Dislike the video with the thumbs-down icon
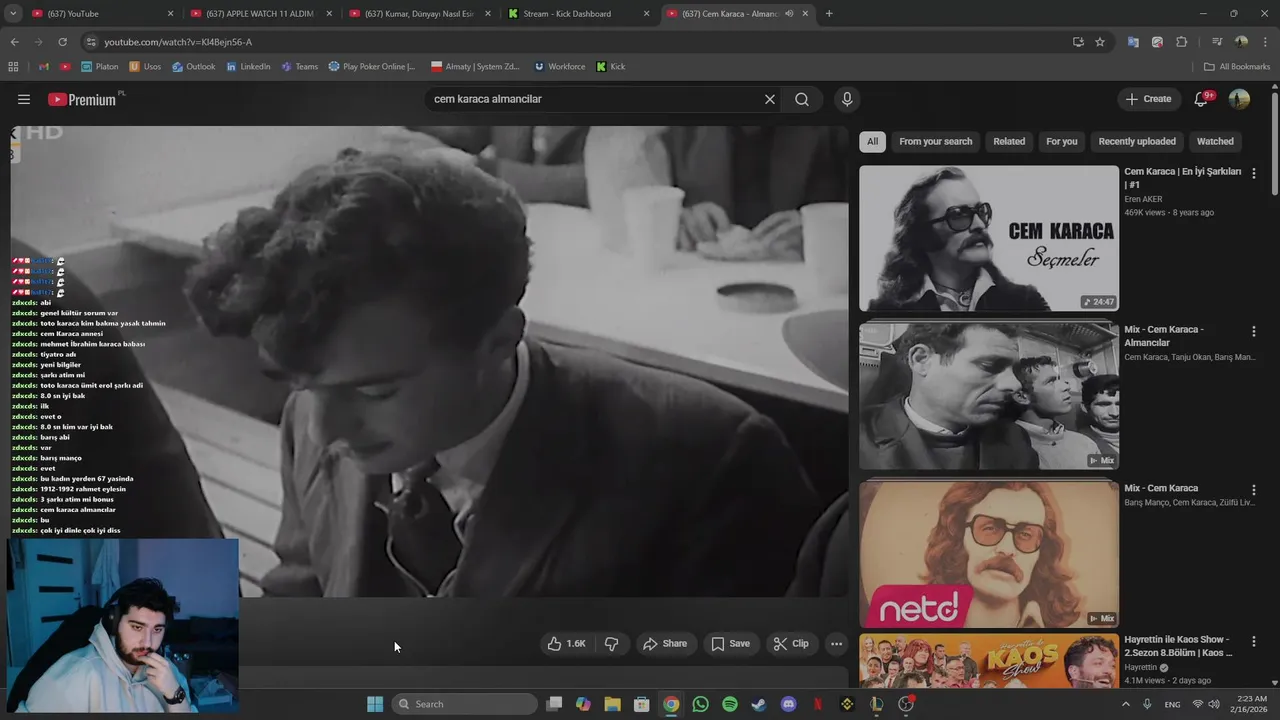This screenshot has height=720, width=1280. 611,644
